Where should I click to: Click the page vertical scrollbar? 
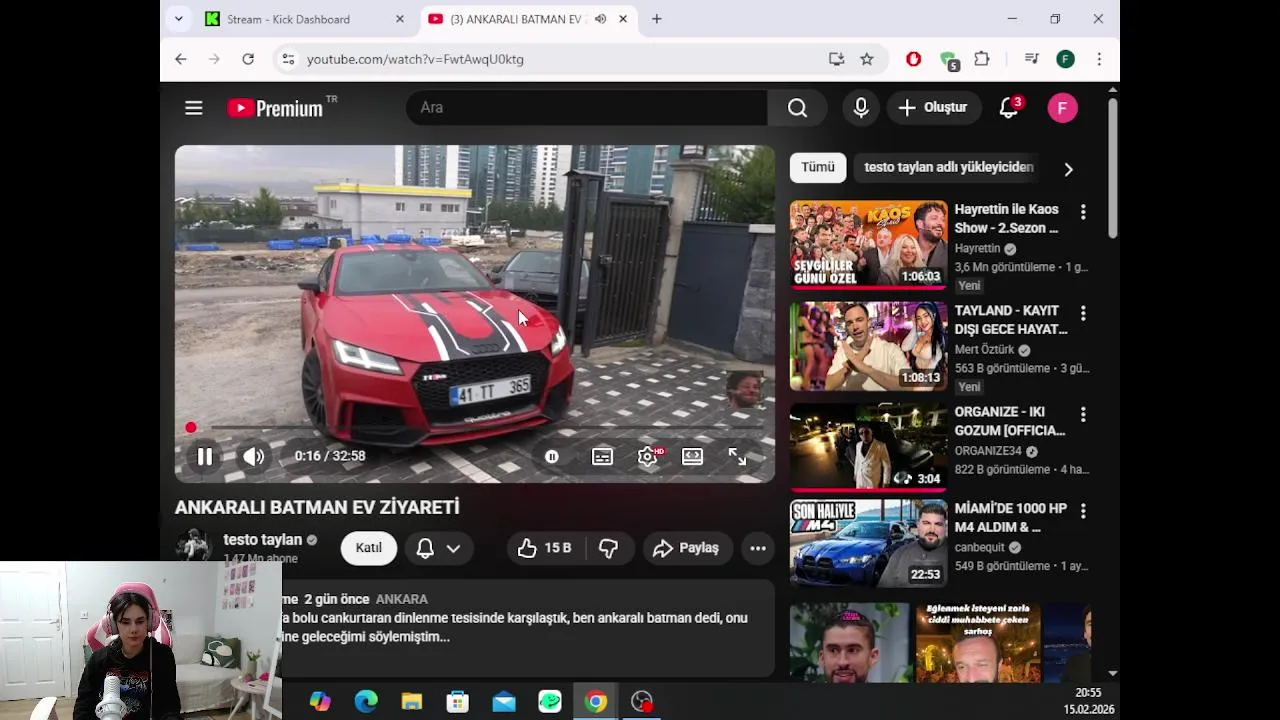pyautogui.click(x=1112, y=168)
